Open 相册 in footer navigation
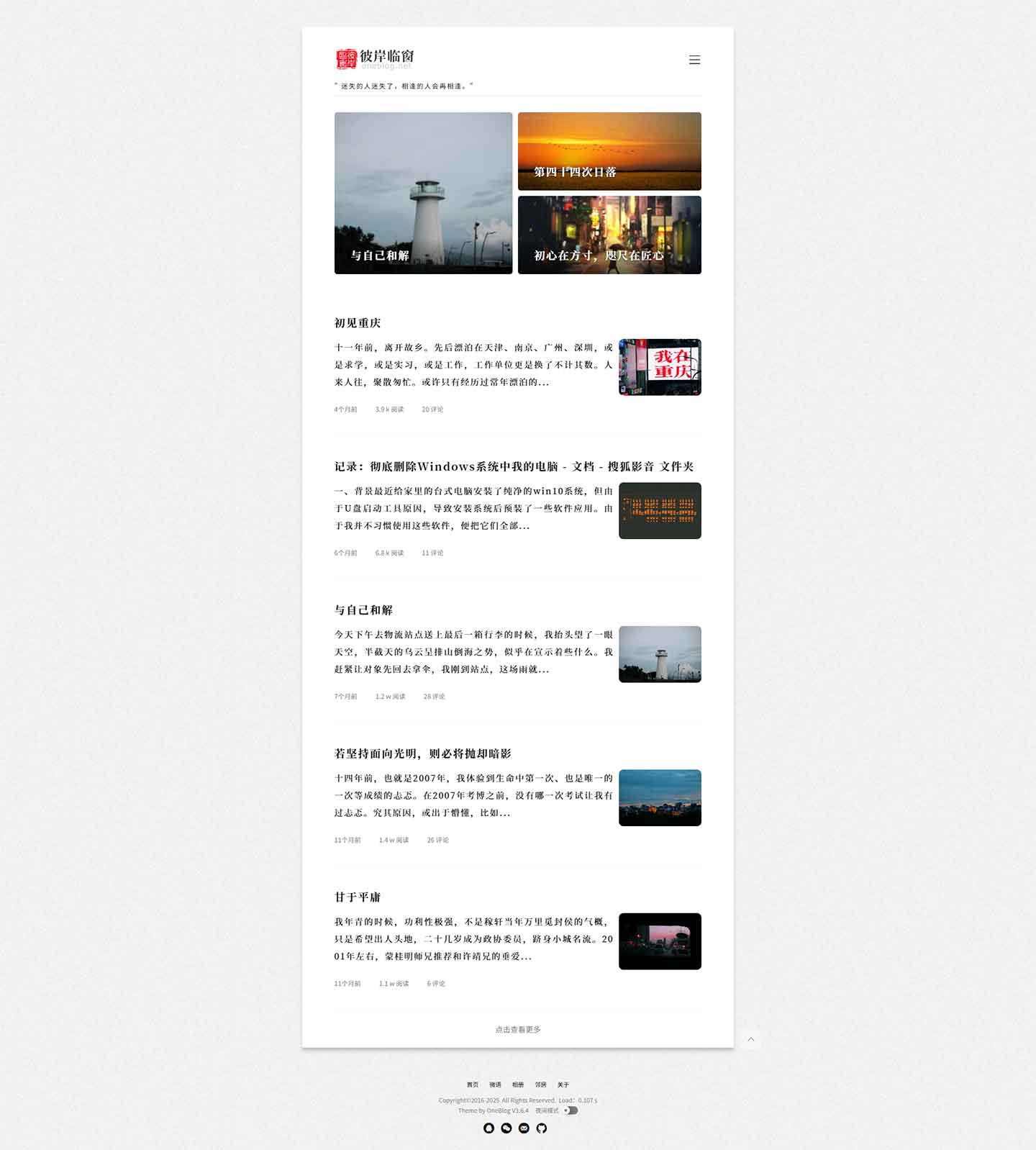 point(518,1085)
